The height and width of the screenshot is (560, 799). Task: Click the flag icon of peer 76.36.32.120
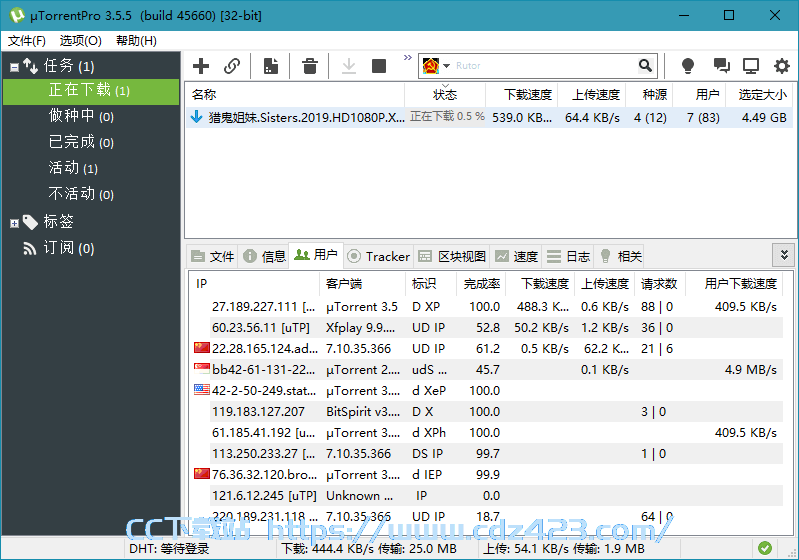pyautogui.click(x=202, y=474)
